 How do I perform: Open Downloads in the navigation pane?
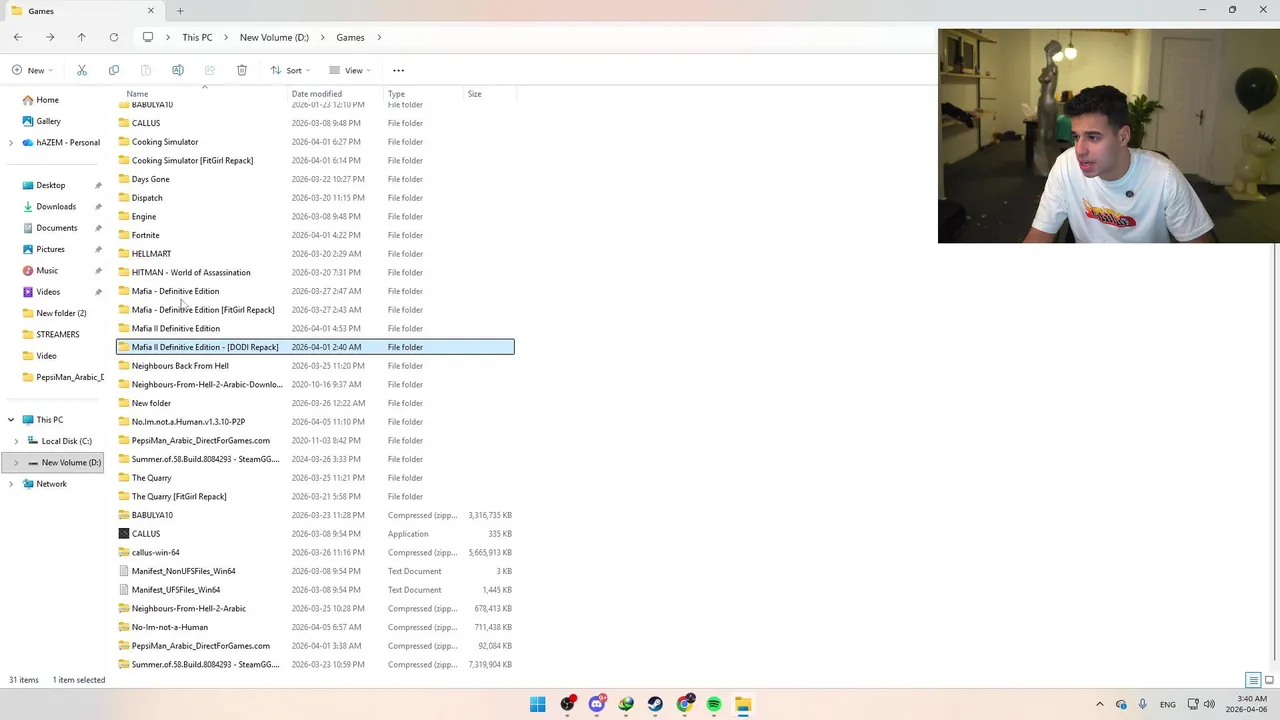[x=56, y=206]
